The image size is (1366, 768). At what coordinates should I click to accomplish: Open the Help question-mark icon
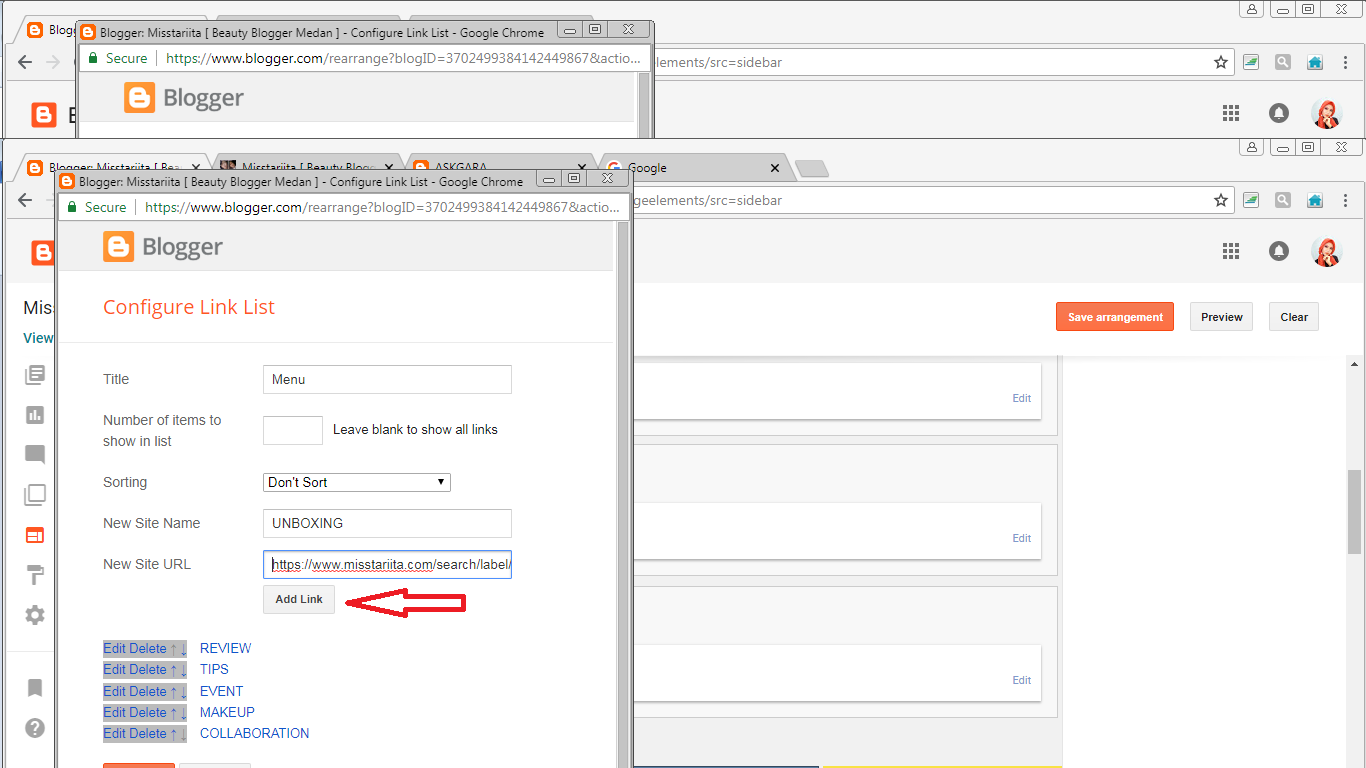point(35,727)
